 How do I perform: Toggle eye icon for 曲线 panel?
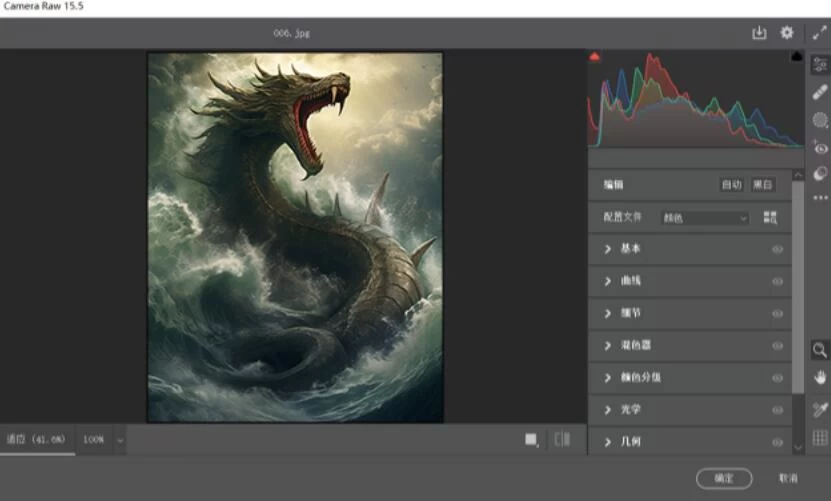tap(777, 281)
